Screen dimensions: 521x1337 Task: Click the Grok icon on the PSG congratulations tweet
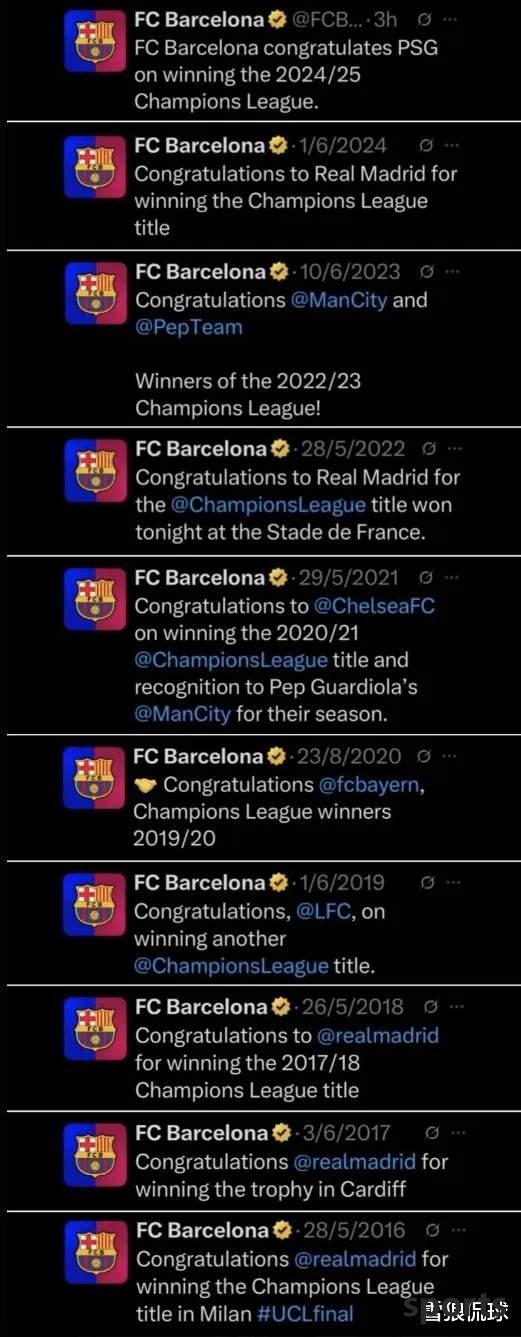pos(424,21)
